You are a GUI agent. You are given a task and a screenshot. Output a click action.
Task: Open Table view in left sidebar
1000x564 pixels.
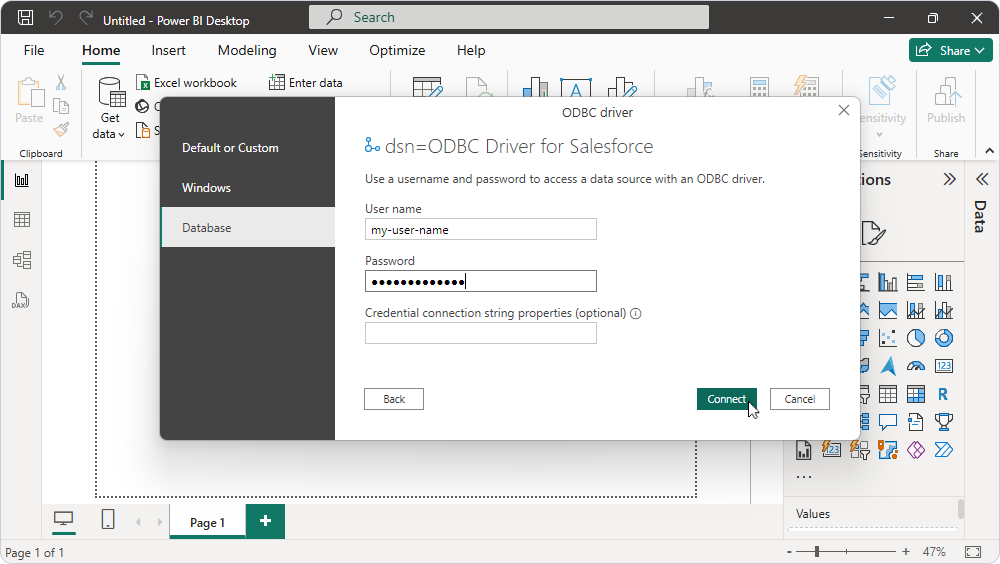22,220
